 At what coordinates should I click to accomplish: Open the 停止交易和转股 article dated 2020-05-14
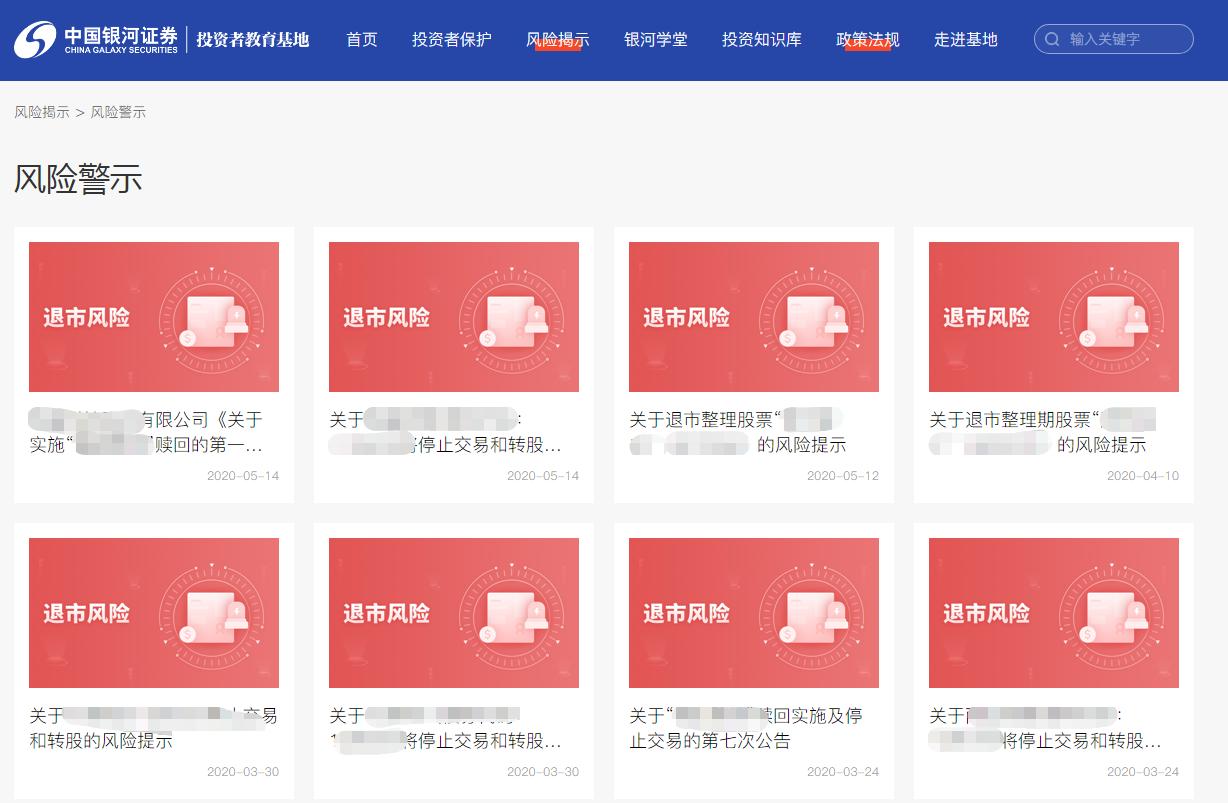pyautogui.click(x=453, y=430)
